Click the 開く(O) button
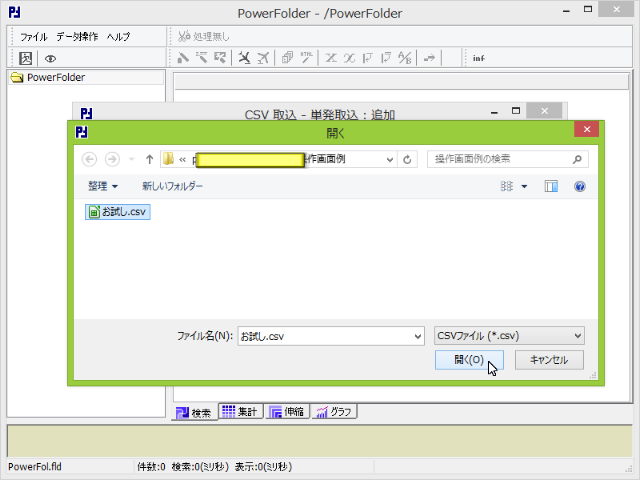 pyautogui.click(x=469, y=360)
